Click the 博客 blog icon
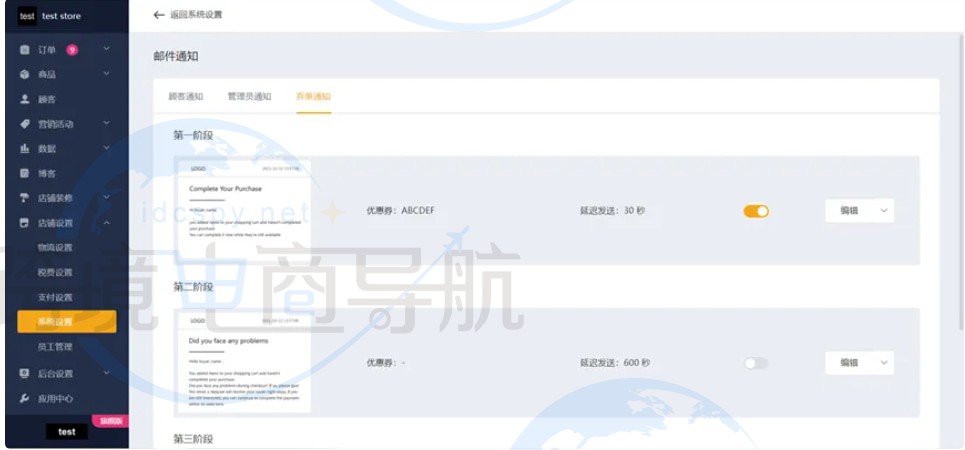Viewport: 965px width, 450px height. coord(25,173)
